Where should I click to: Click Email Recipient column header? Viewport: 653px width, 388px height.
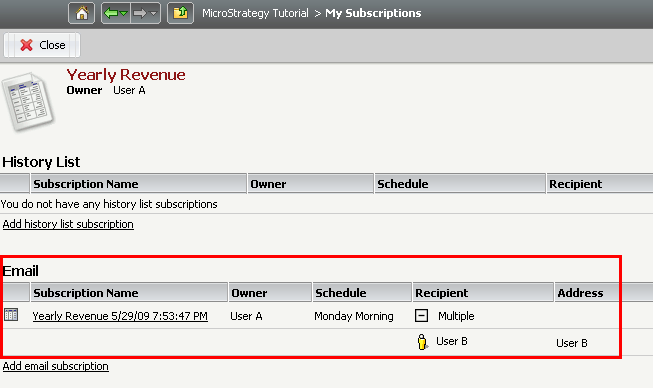point(483,293)
